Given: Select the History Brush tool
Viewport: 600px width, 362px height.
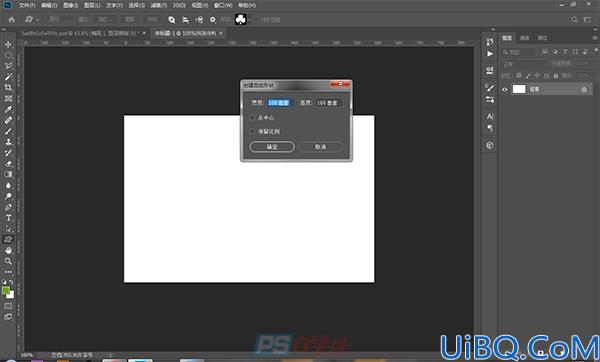Looking at the screenshot, I should click(x=8, y=153).
